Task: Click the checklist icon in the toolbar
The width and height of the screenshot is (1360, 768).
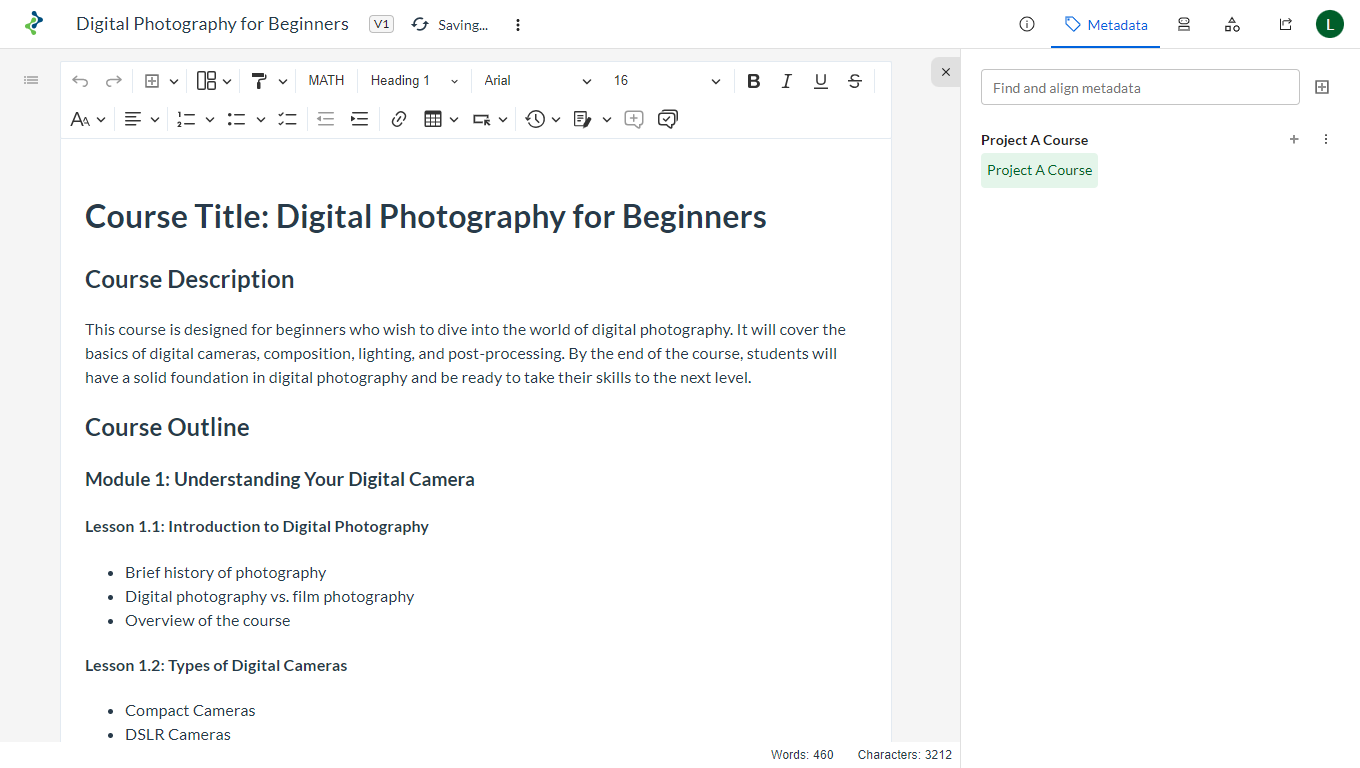Action: [288, 119]
